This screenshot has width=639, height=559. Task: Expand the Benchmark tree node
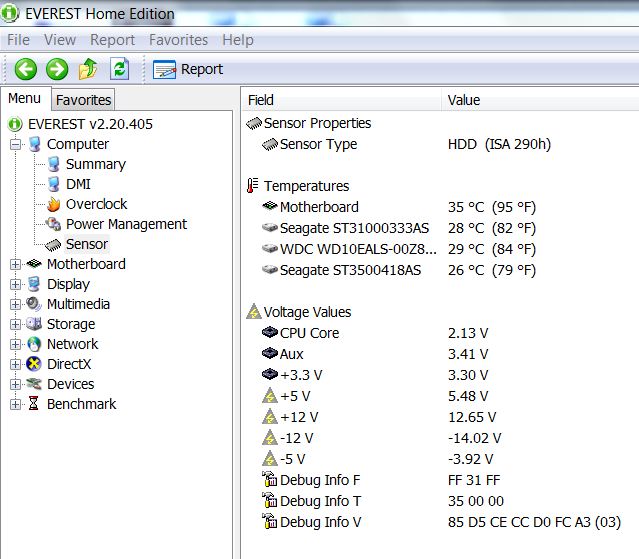(15, 404)
